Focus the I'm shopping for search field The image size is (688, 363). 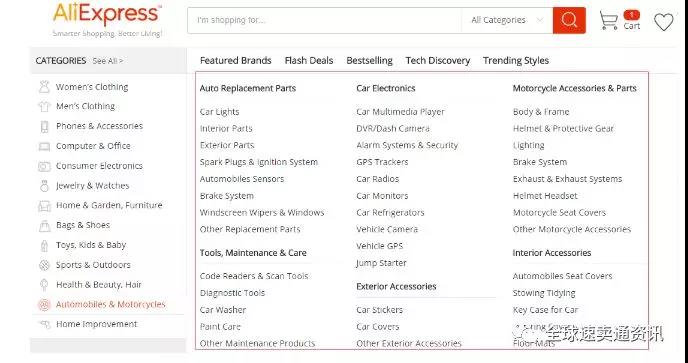pyautogui.click(x=325, y=20)
